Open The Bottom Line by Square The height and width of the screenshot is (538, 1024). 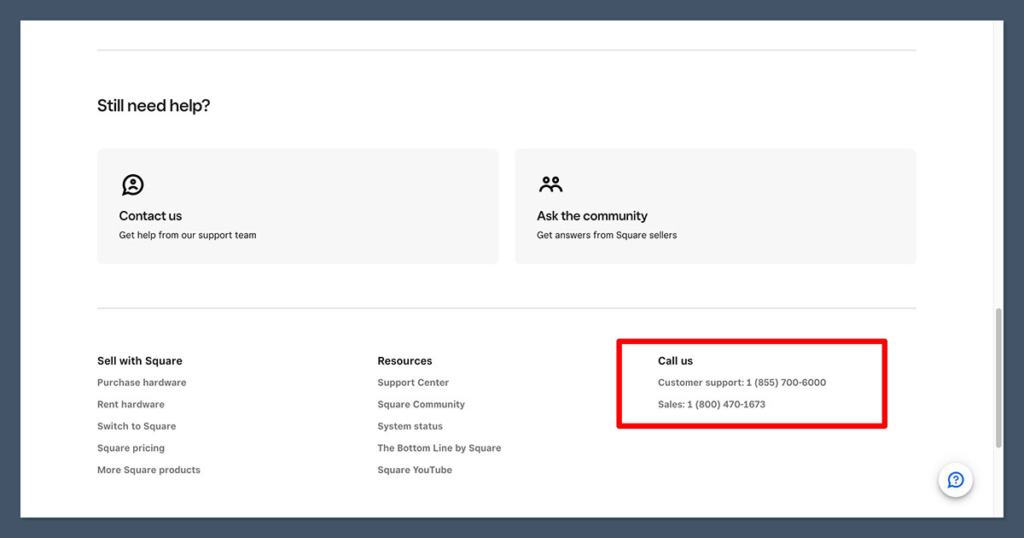[439, 449]
